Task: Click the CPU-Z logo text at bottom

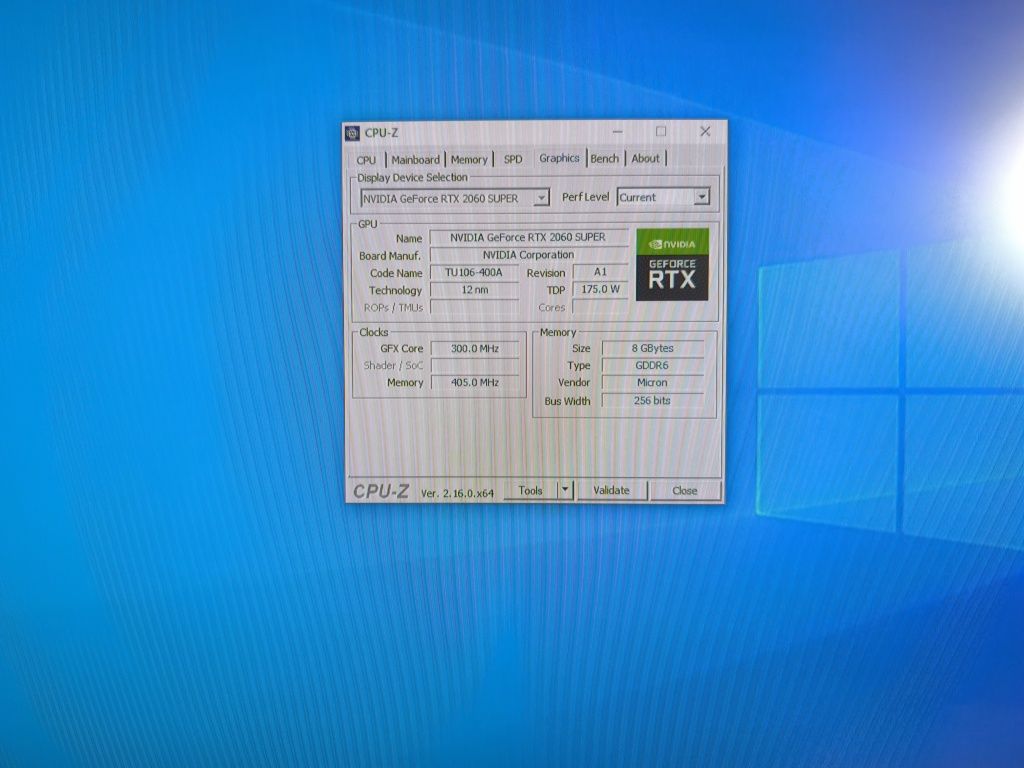Action: [381, 491]
